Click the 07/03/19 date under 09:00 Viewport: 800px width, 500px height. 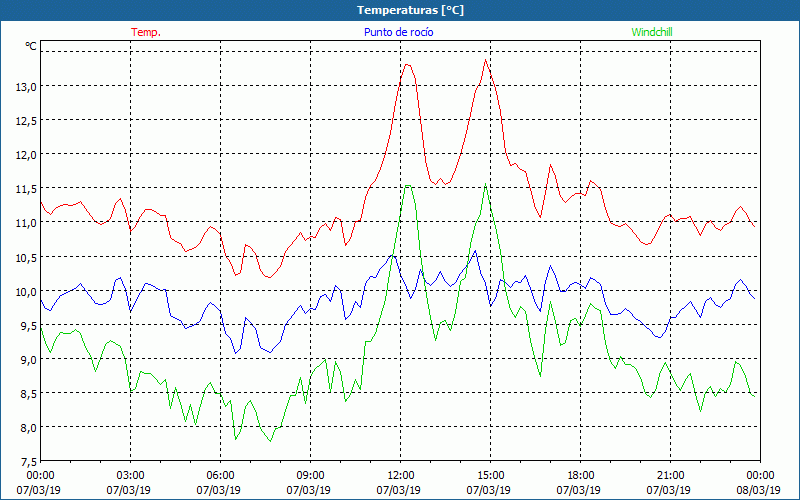pos(308,490)
